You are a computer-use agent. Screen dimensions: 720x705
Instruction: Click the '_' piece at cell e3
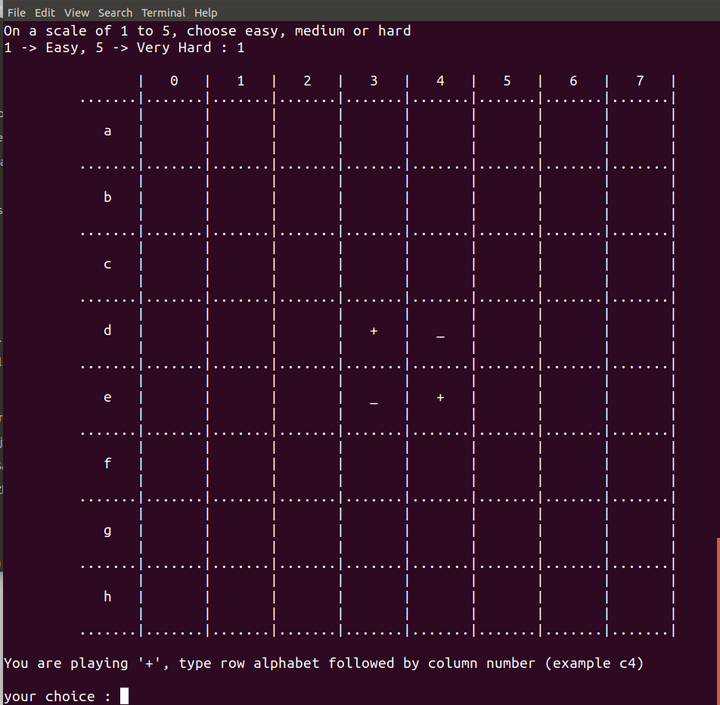tap(374, 400)
